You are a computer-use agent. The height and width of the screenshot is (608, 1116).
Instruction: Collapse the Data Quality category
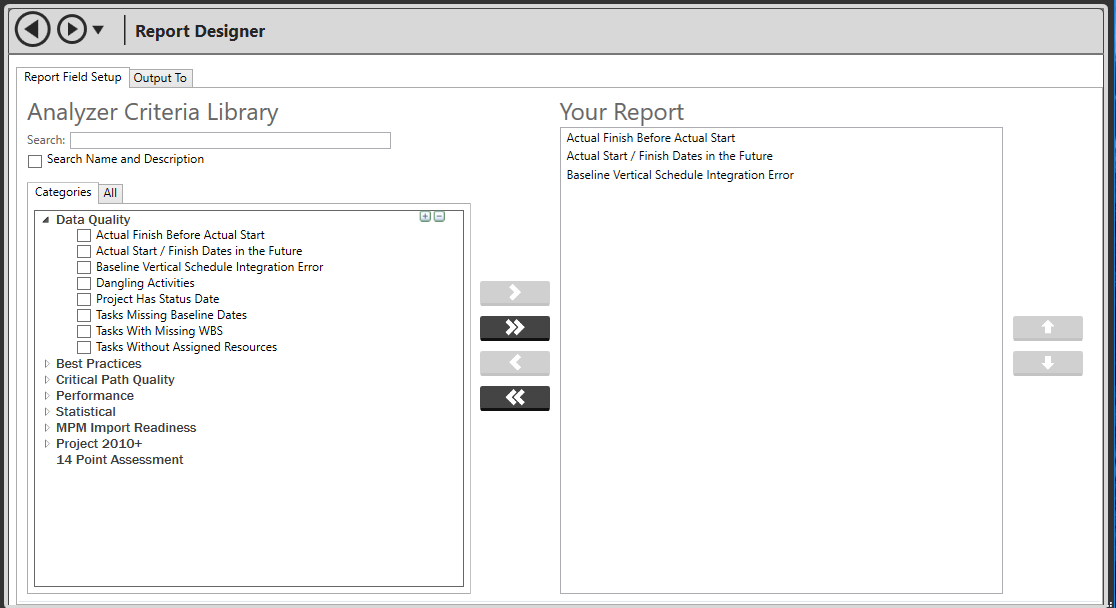(46, 220)
